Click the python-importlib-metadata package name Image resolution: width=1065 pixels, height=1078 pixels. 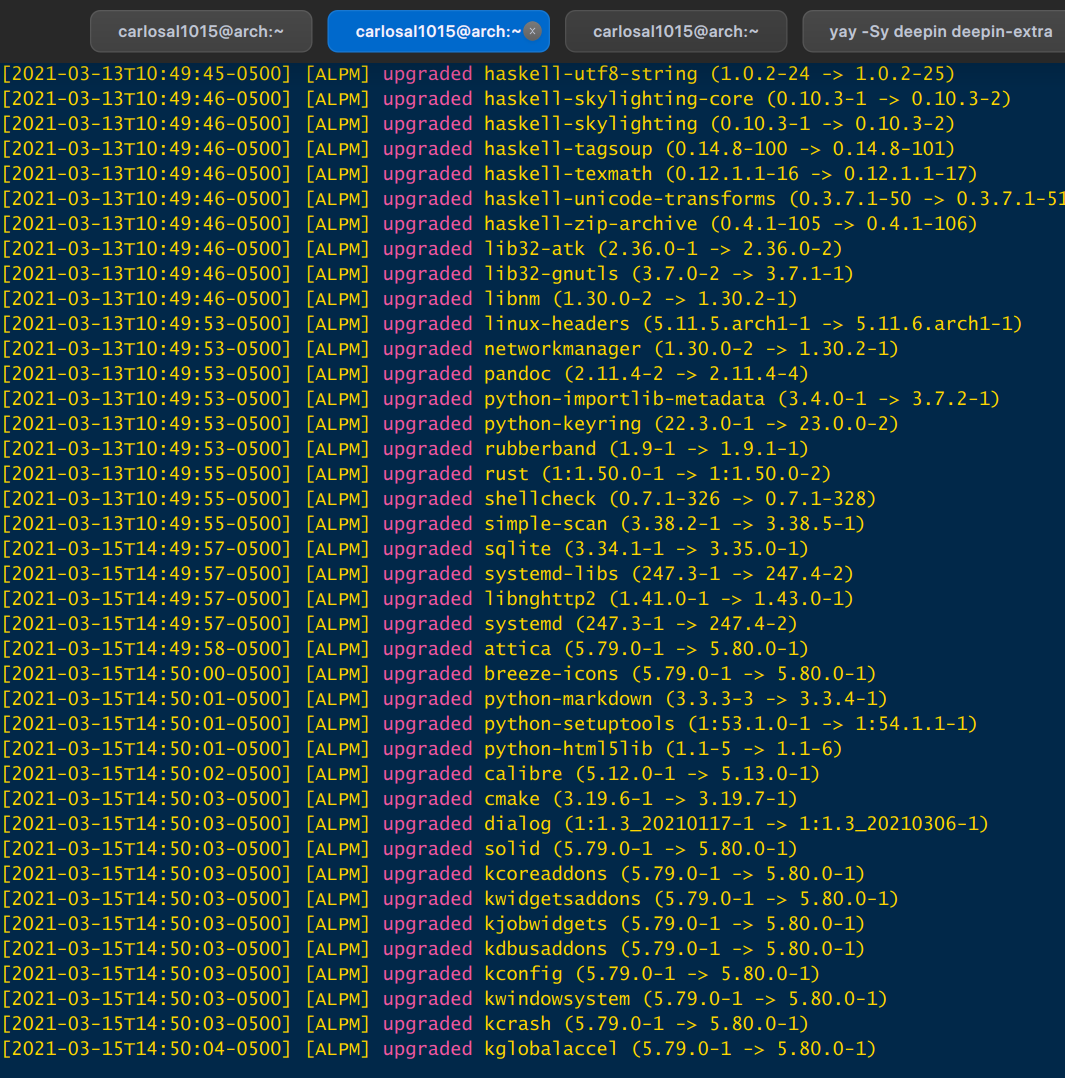click(x=624, y=399)
